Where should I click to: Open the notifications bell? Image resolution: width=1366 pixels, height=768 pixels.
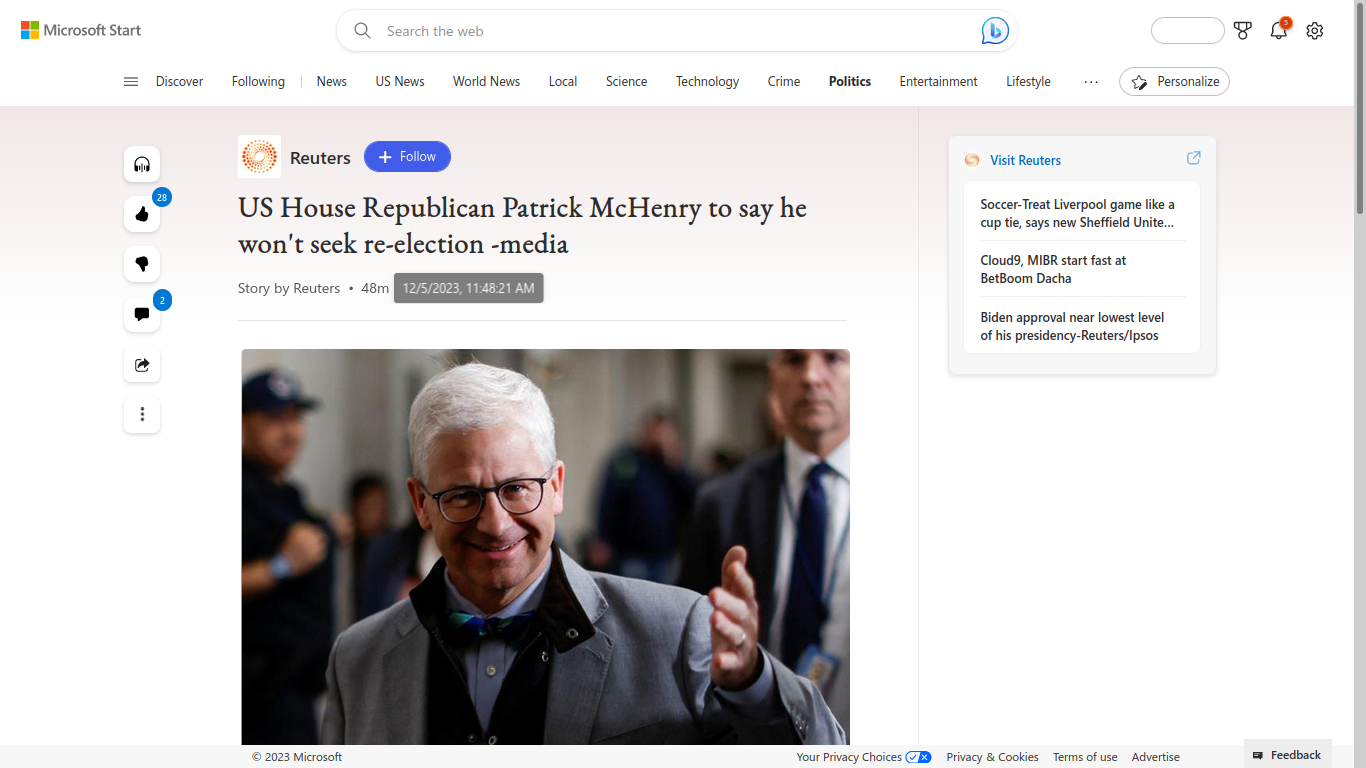[x=1279, y=31]
